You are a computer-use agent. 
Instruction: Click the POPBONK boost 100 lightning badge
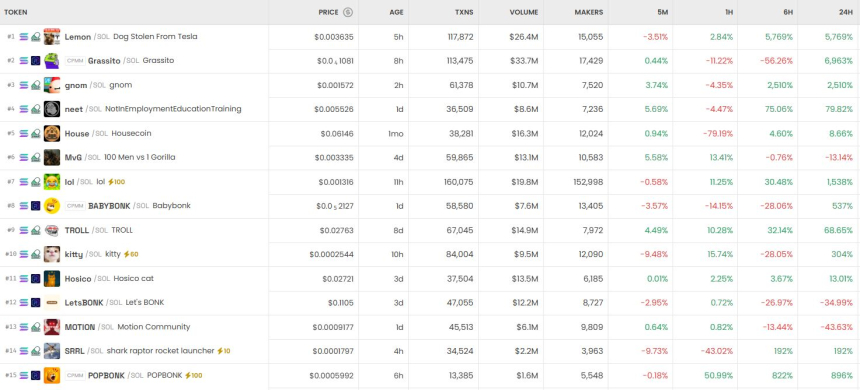tap(193, 375)
